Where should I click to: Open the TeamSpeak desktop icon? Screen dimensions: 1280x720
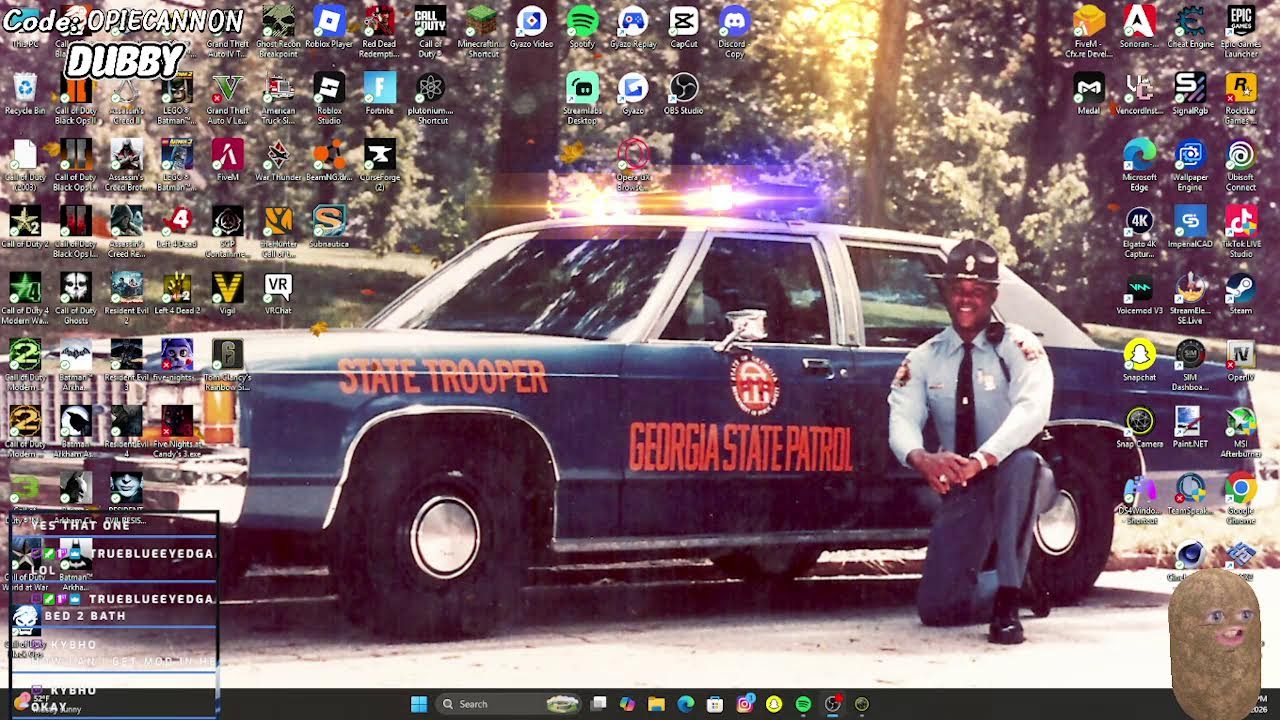[1190, 494]
